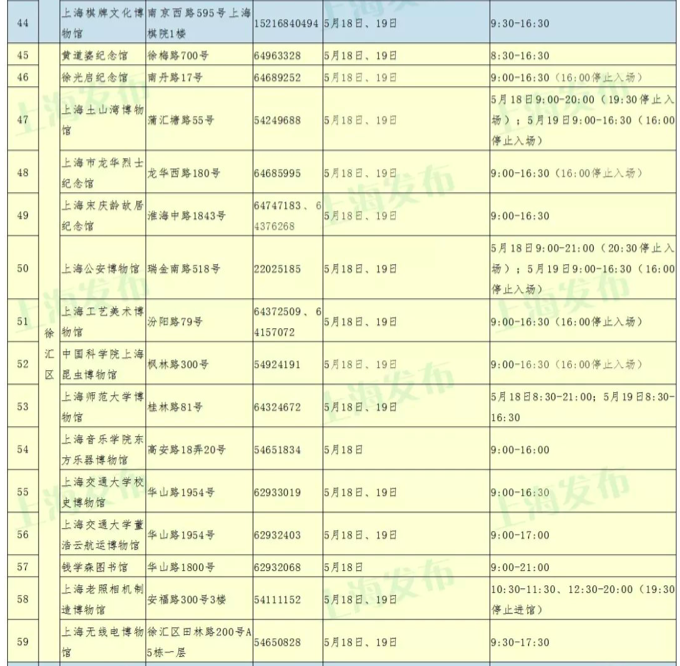The width and height of the screenshot is (680, 666).
Task: Select the address 桂林路81号
Action: (x=175, y=407)
